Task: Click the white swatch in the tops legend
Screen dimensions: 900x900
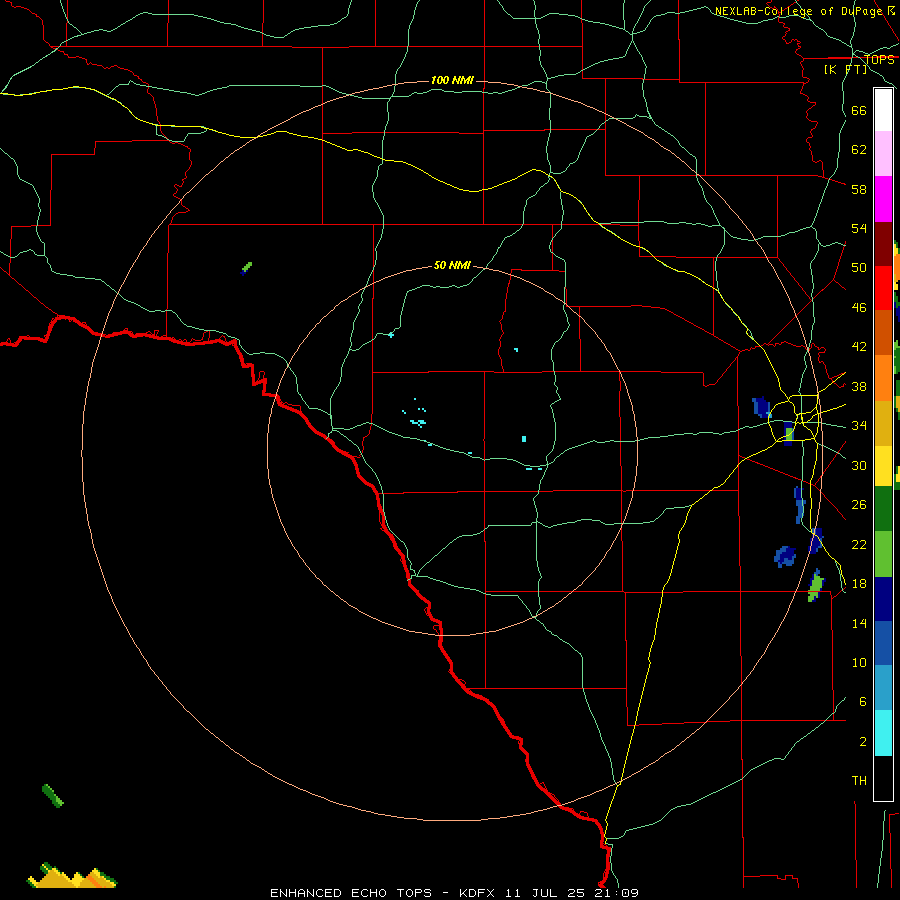Action: (x=883, y=110)
